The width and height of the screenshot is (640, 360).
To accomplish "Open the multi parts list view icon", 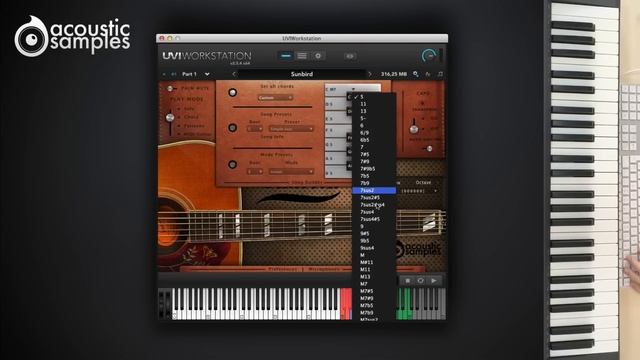I will pyautogui.click(x=302, y=56).
